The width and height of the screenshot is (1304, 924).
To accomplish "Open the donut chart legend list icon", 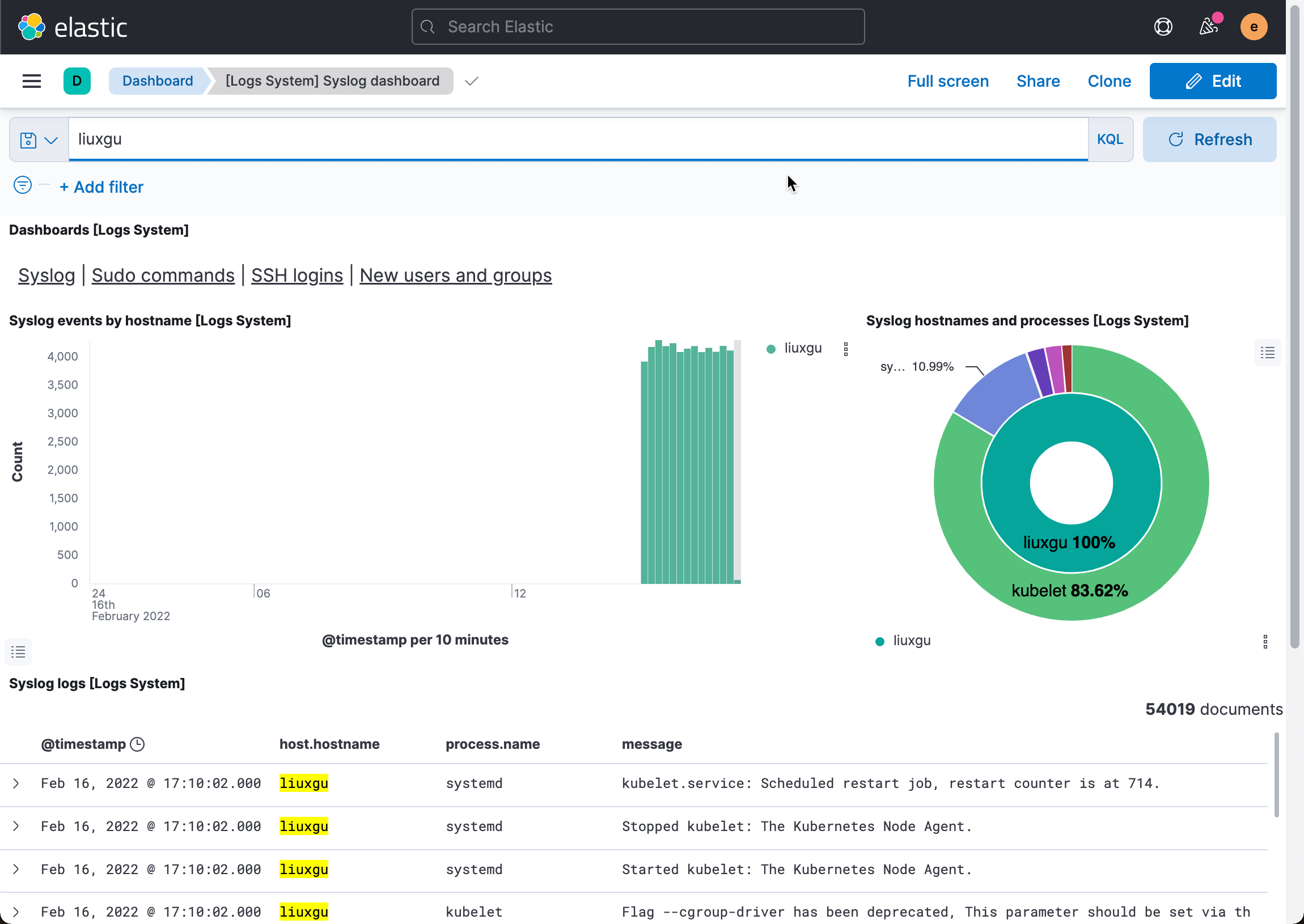I will pos(1268,353).
